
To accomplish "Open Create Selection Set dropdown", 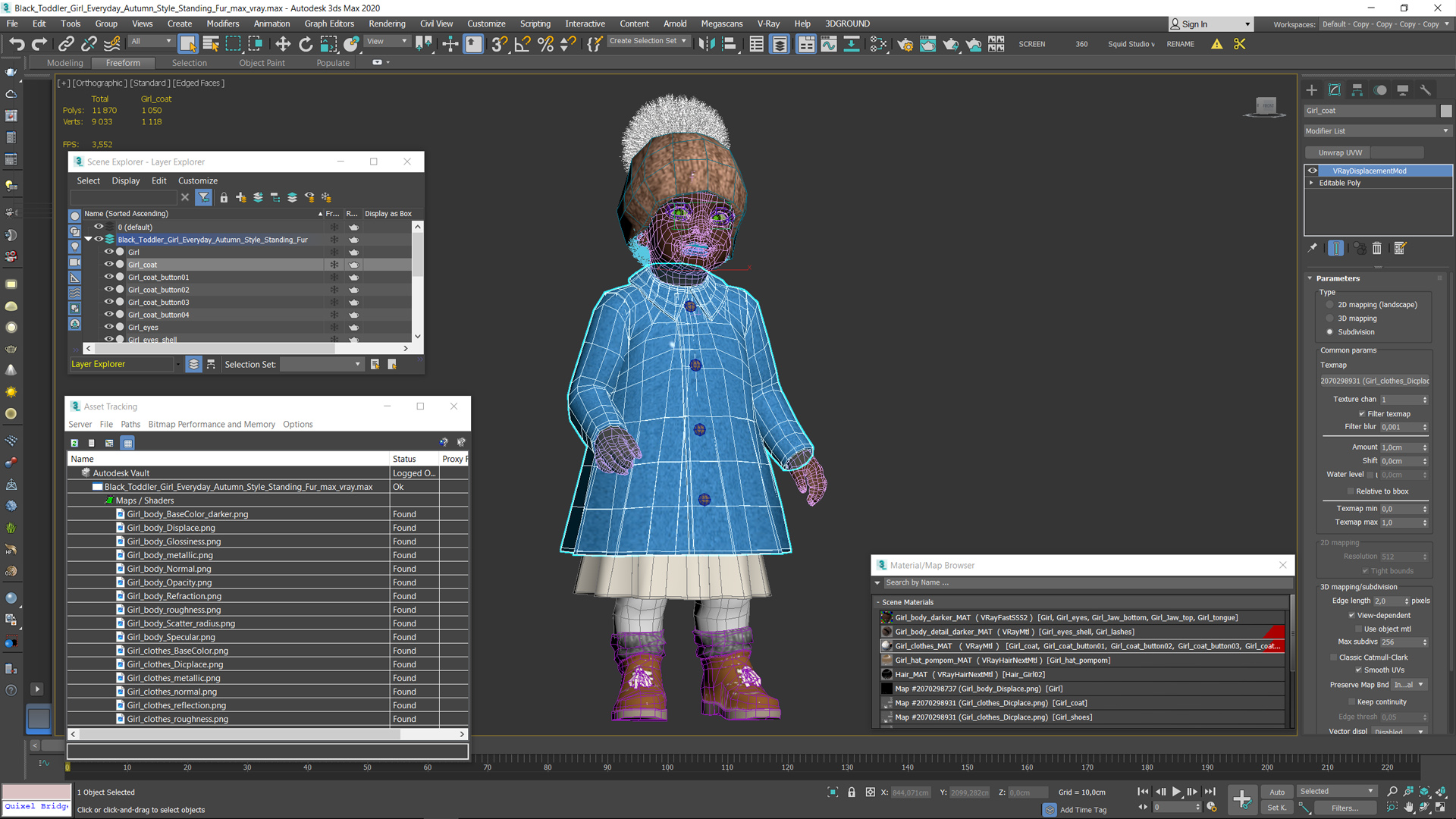I will pyautogui.click(x=648, y=41).
